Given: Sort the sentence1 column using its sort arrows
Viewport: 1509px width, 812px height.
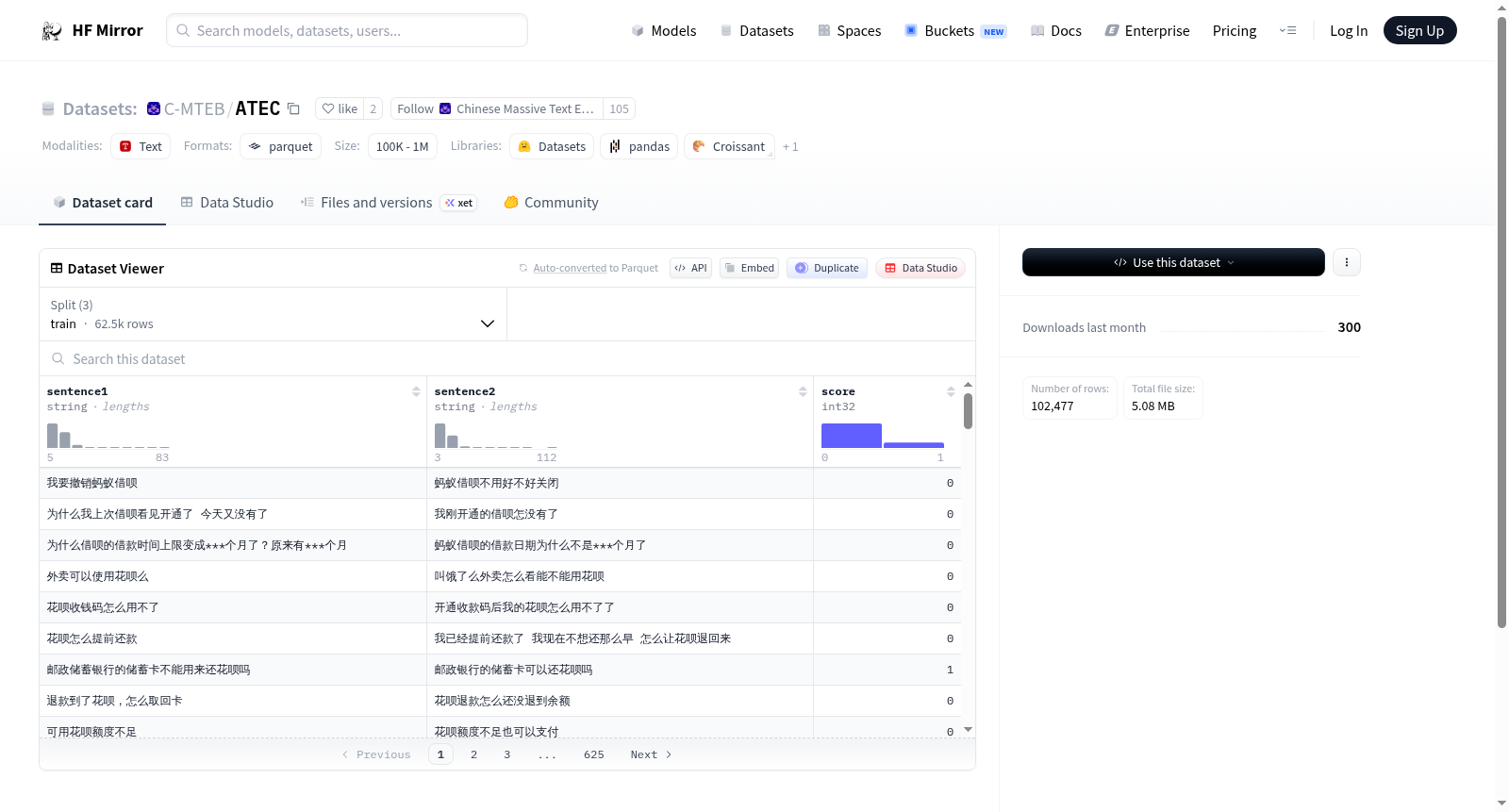Looking at the screenshot, I should point(416,391).
